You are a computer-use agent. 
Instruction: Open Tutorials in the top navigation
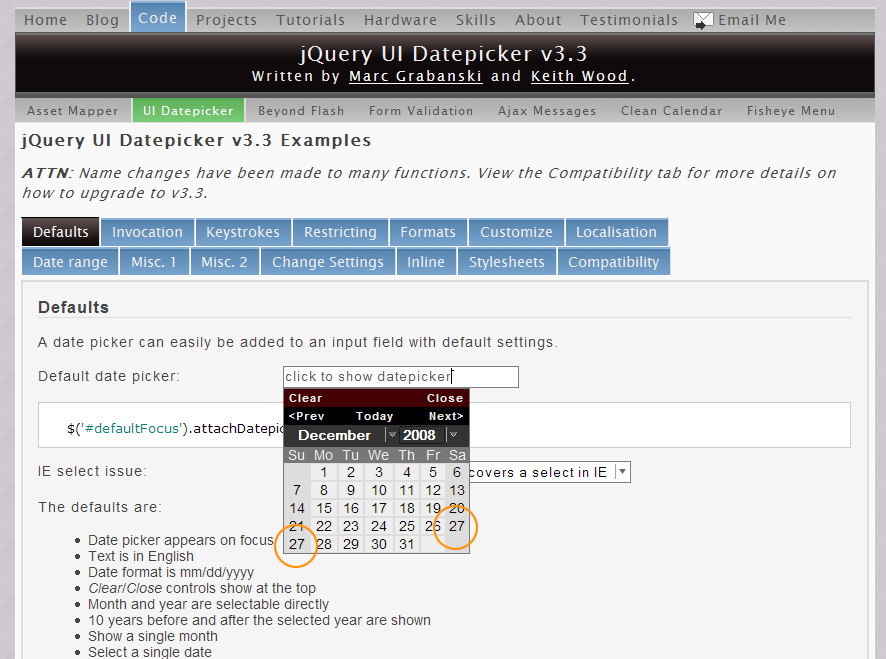310,20
